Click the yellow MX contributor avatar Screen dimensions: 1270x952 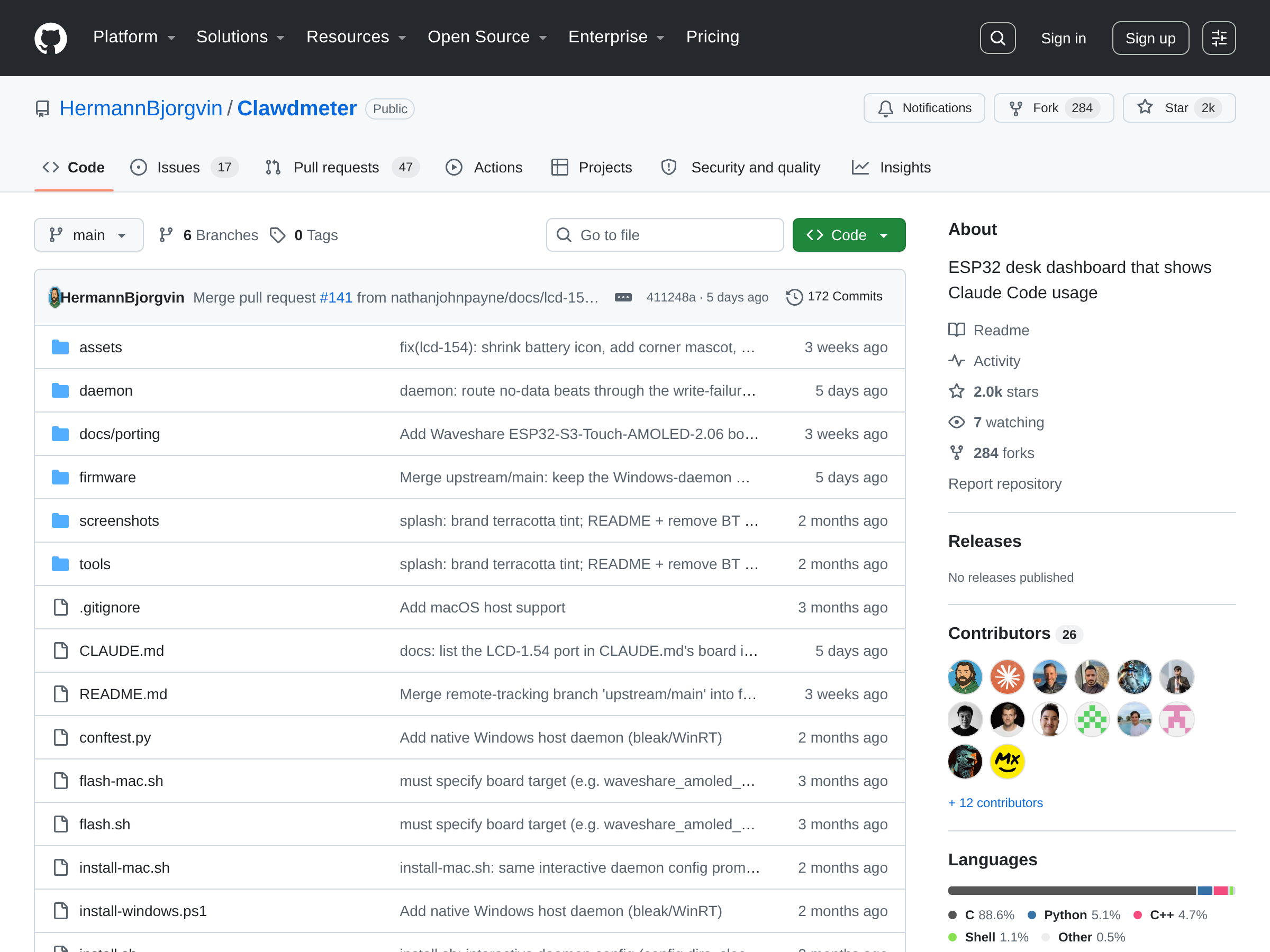1007,762
